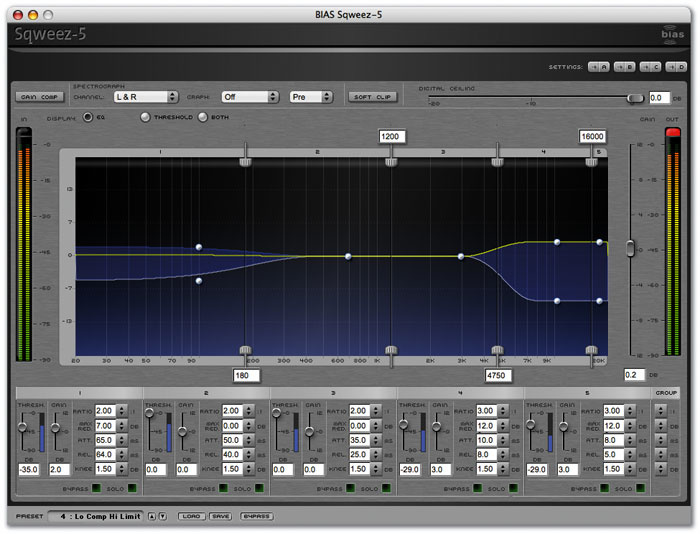Select the Group header tab
Screen dimensions: 700x534
point(666,393)
